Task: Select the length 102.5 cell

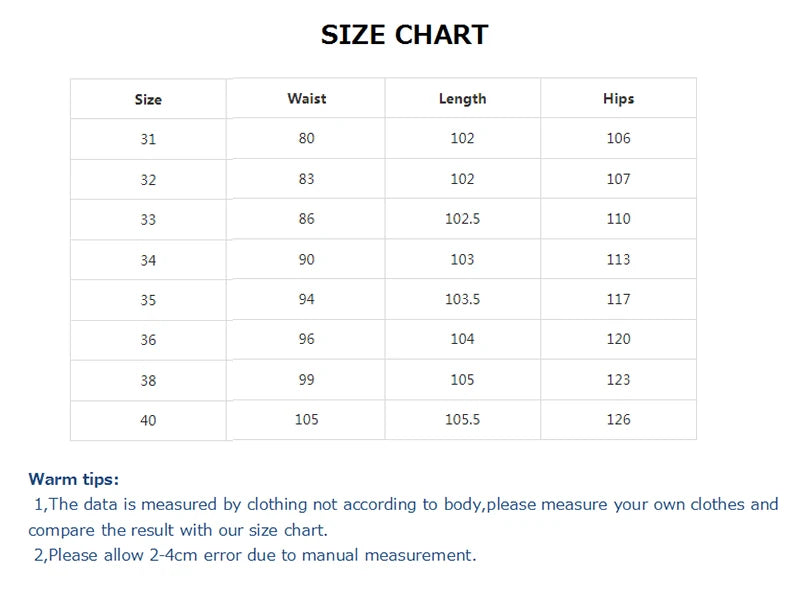Action: [462, 219]
